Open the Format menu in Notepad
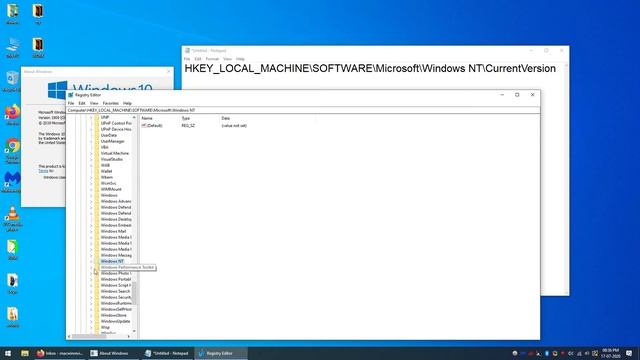Image resolution: width=640 pixels, height=360 pixels. (x=212, y=59)
